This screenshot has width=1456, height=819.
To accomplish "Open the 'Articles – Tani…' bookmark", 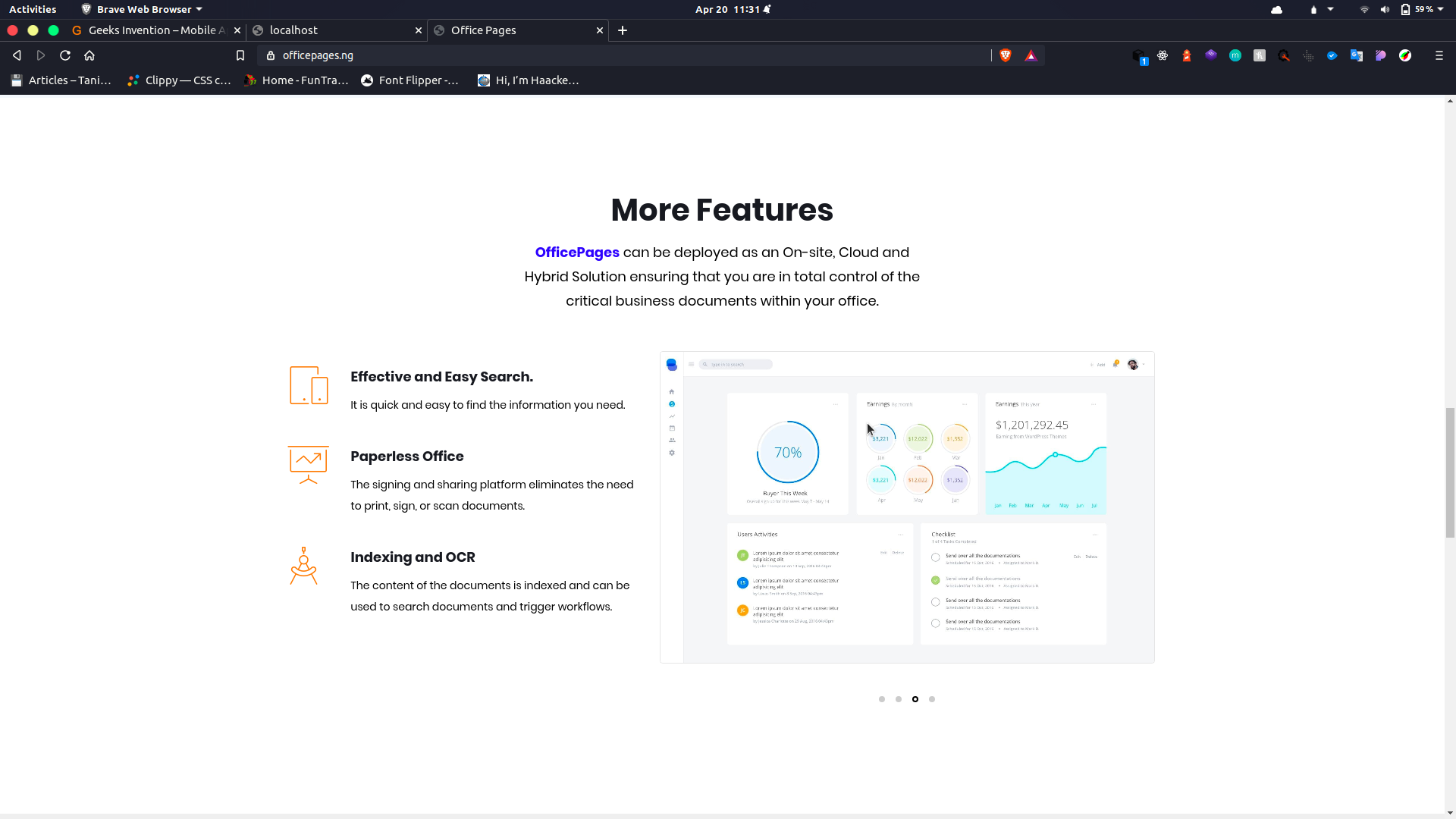I will pyautogui.click(x=61, y=80).
